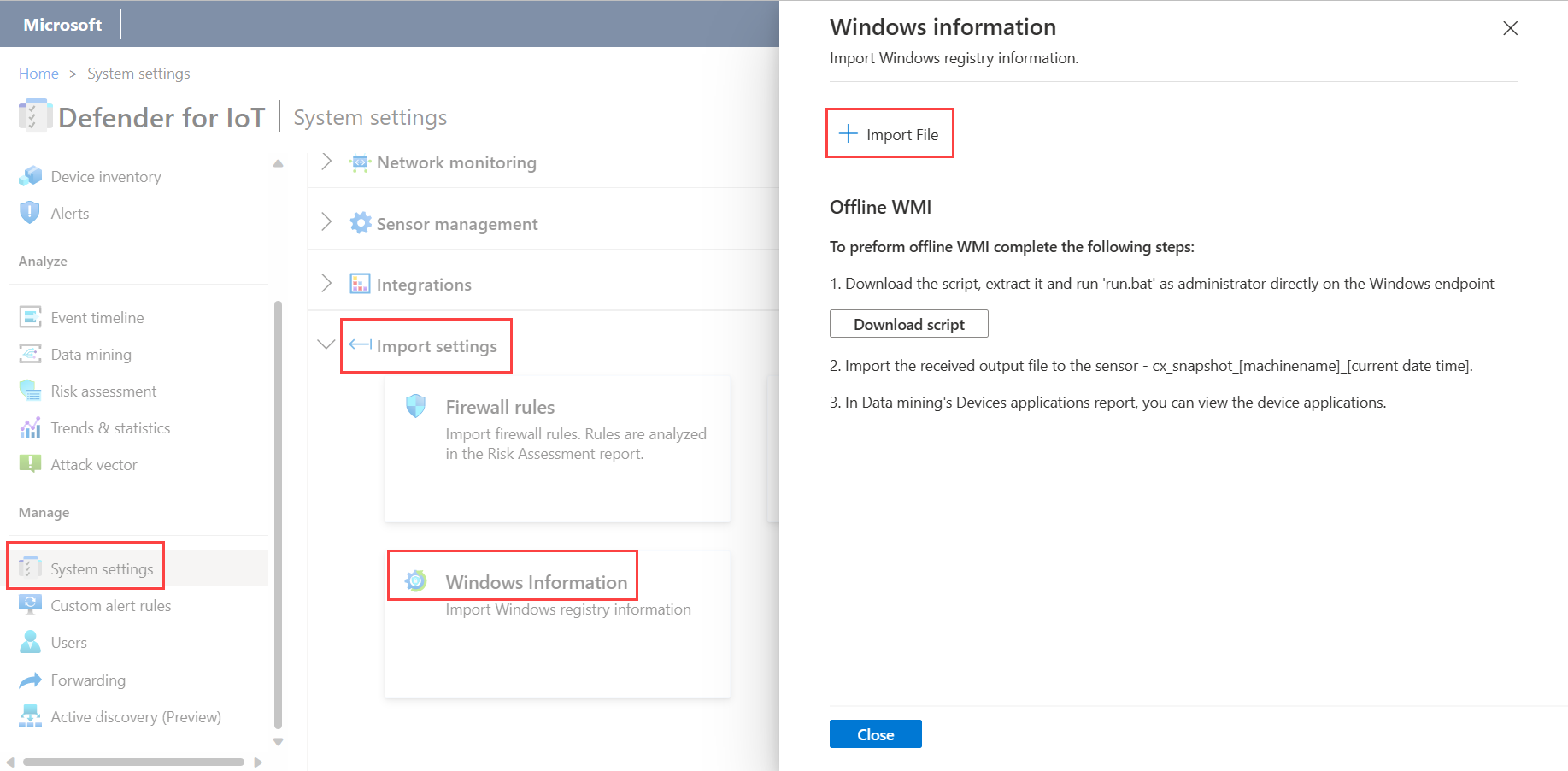Screen dimensions: 1568x771
Task: Click the Defender for IoT header icon
Action: tap(35, 116)
